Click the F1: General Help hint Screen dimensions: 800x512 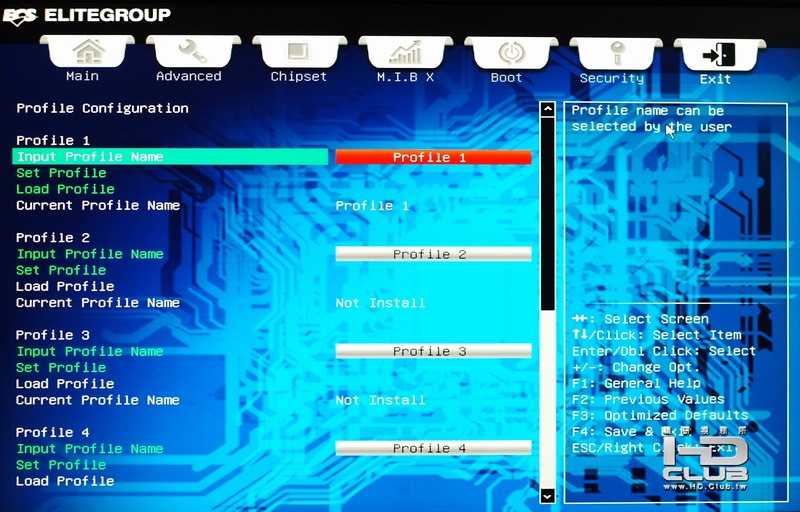click(636, 383)
